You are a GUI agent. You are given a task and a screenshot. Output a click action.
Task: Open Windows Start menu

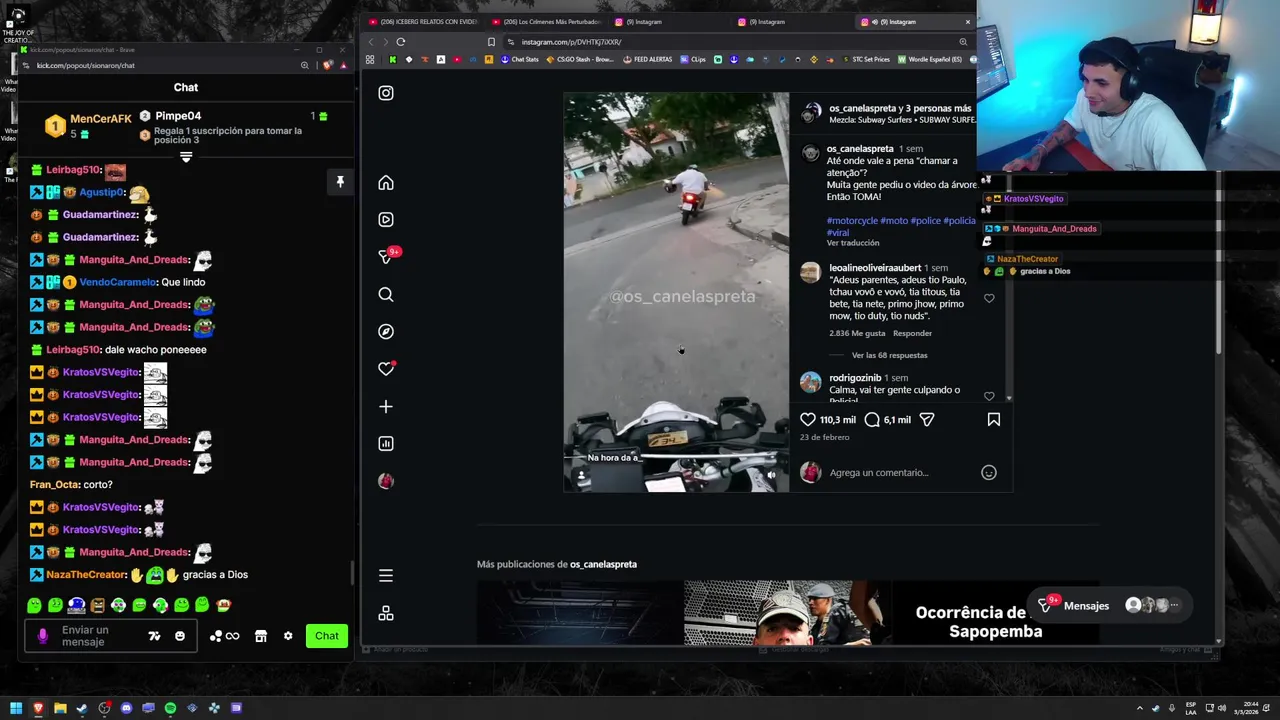tap(16, 708)
